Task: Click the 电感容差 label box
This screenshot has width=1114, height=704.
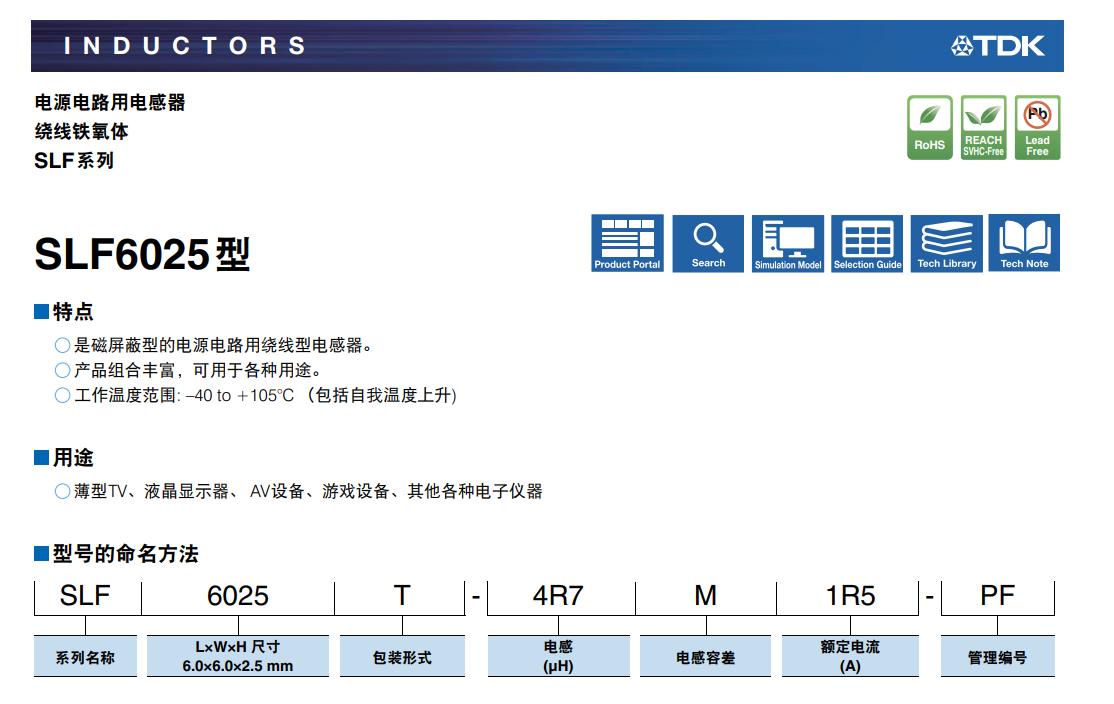Action: (705, 656)
